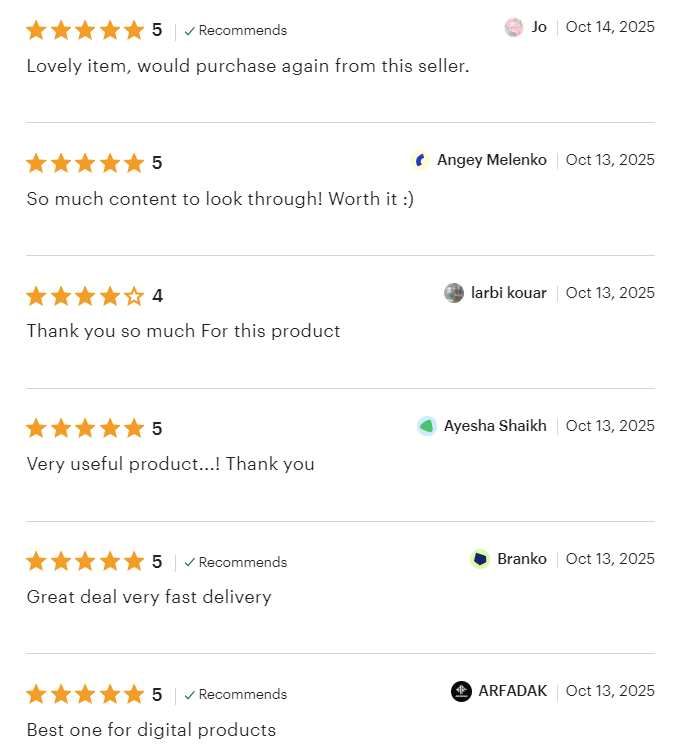Click Recommends checkmark on Branko's review
The width and height of the screenshot is (684, 753).
tap(190, 562)
